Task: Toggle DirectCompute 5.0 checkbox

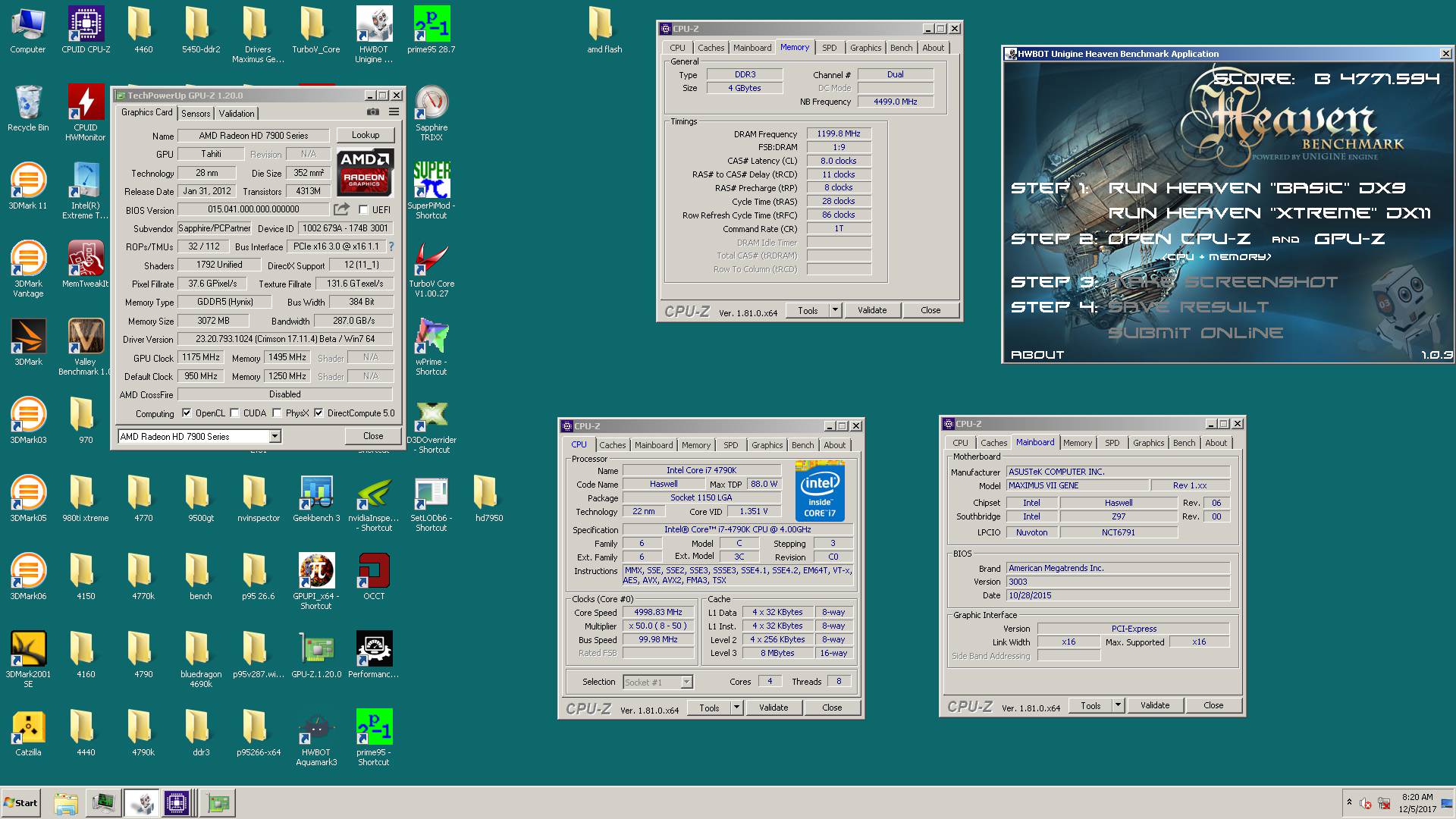Action: pos(318,413)
